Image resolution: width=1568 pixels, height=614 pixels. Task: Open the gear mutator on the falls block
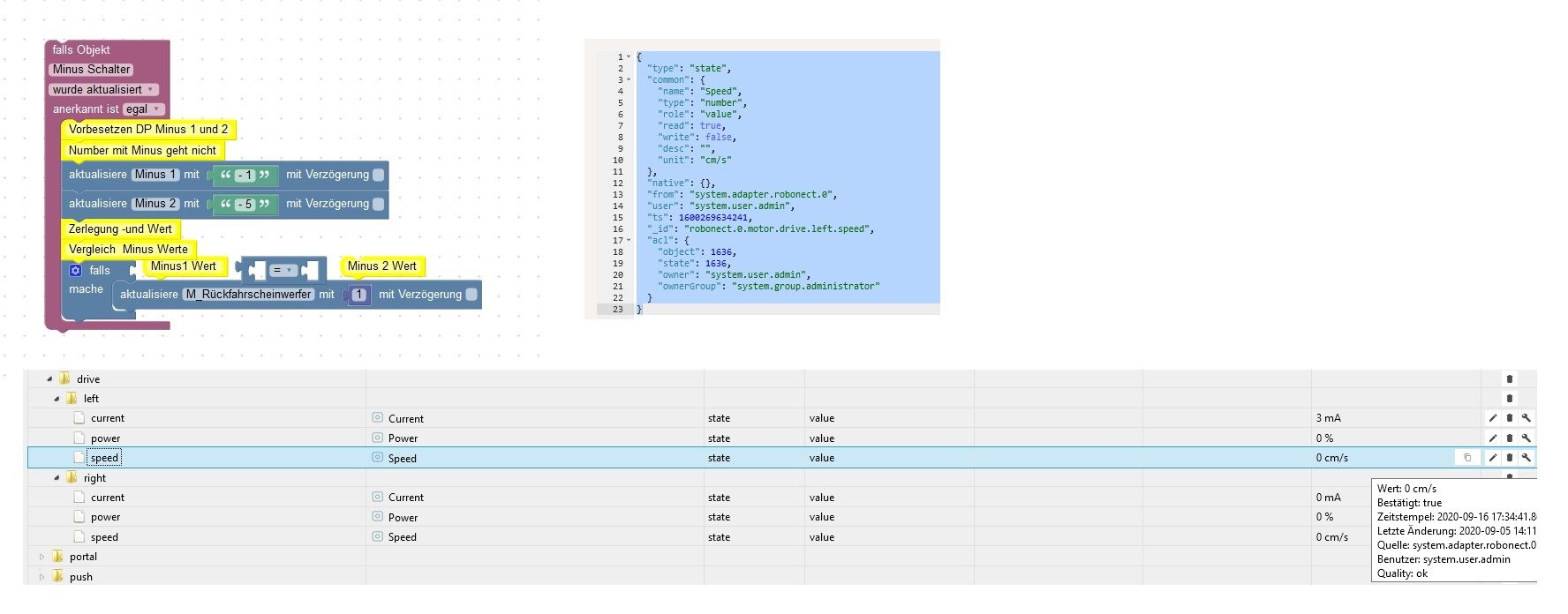click(x=76, y=270)
